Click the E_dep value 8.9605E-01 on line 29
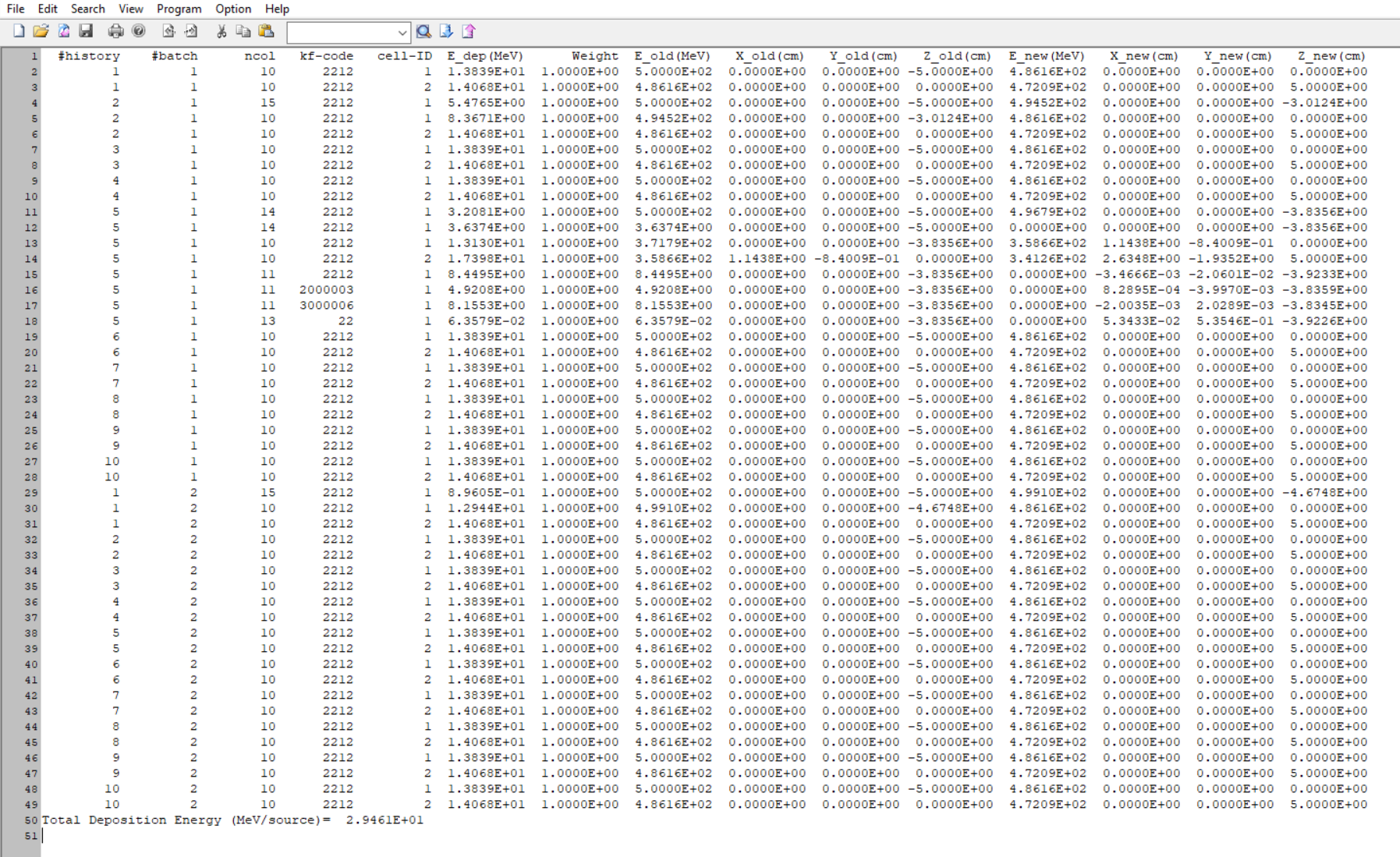The image size is (1400, 857). click(x=486, y=493)
